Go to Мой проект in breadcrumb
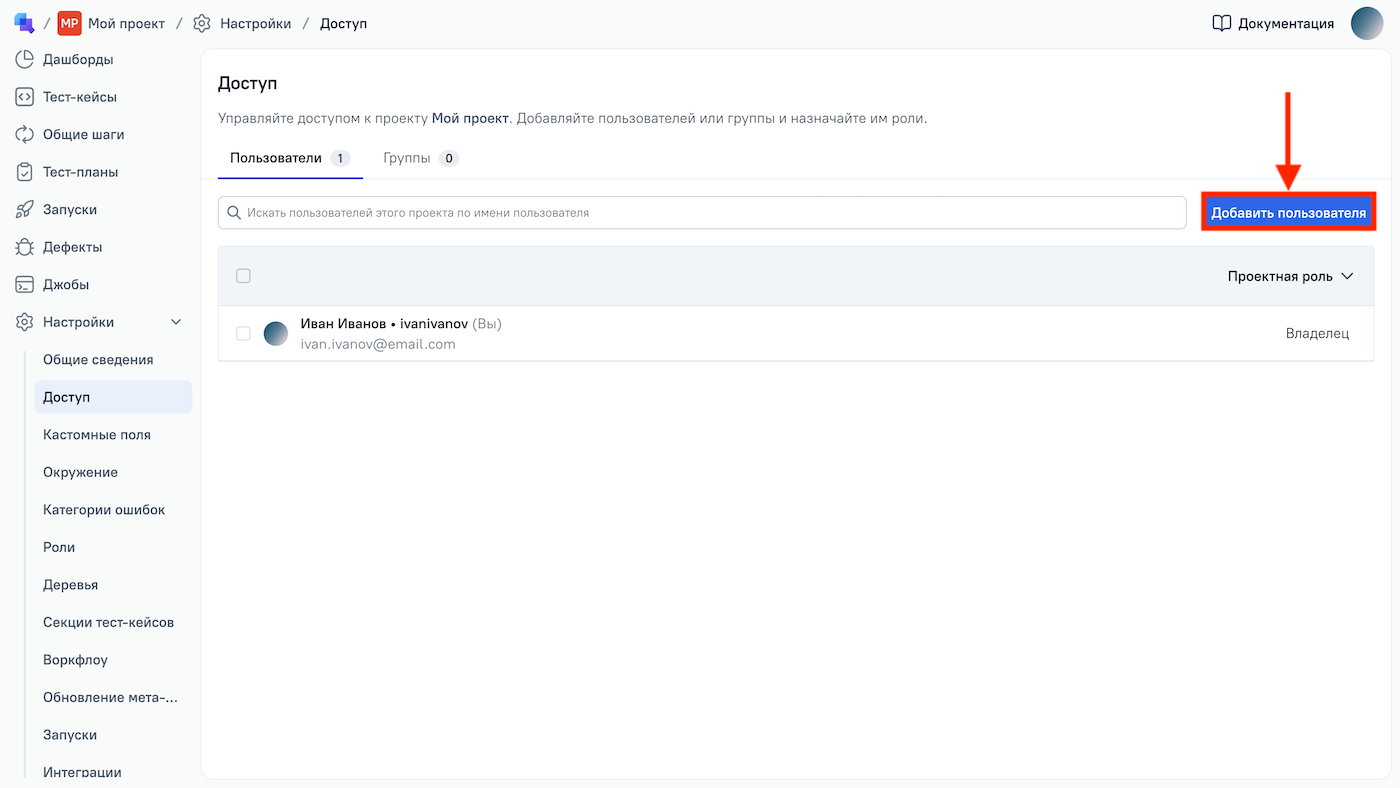Image resolution: width=1400 pixels, height=788 pixels. click(126, 23)
